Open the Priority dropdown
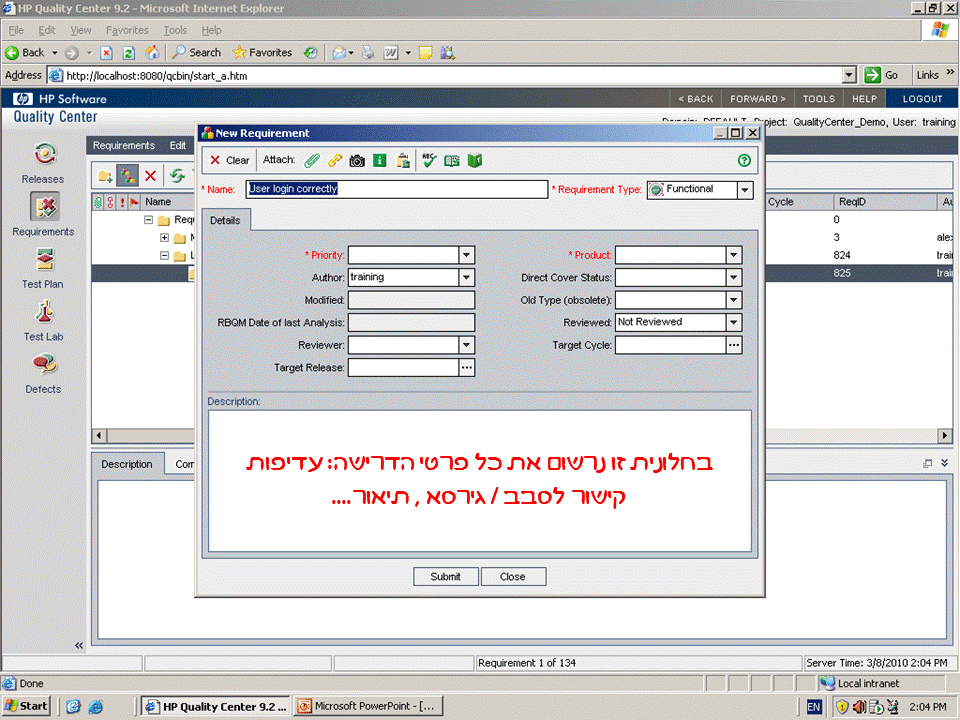The image size is (960, 720). click(x=467, y=255)
